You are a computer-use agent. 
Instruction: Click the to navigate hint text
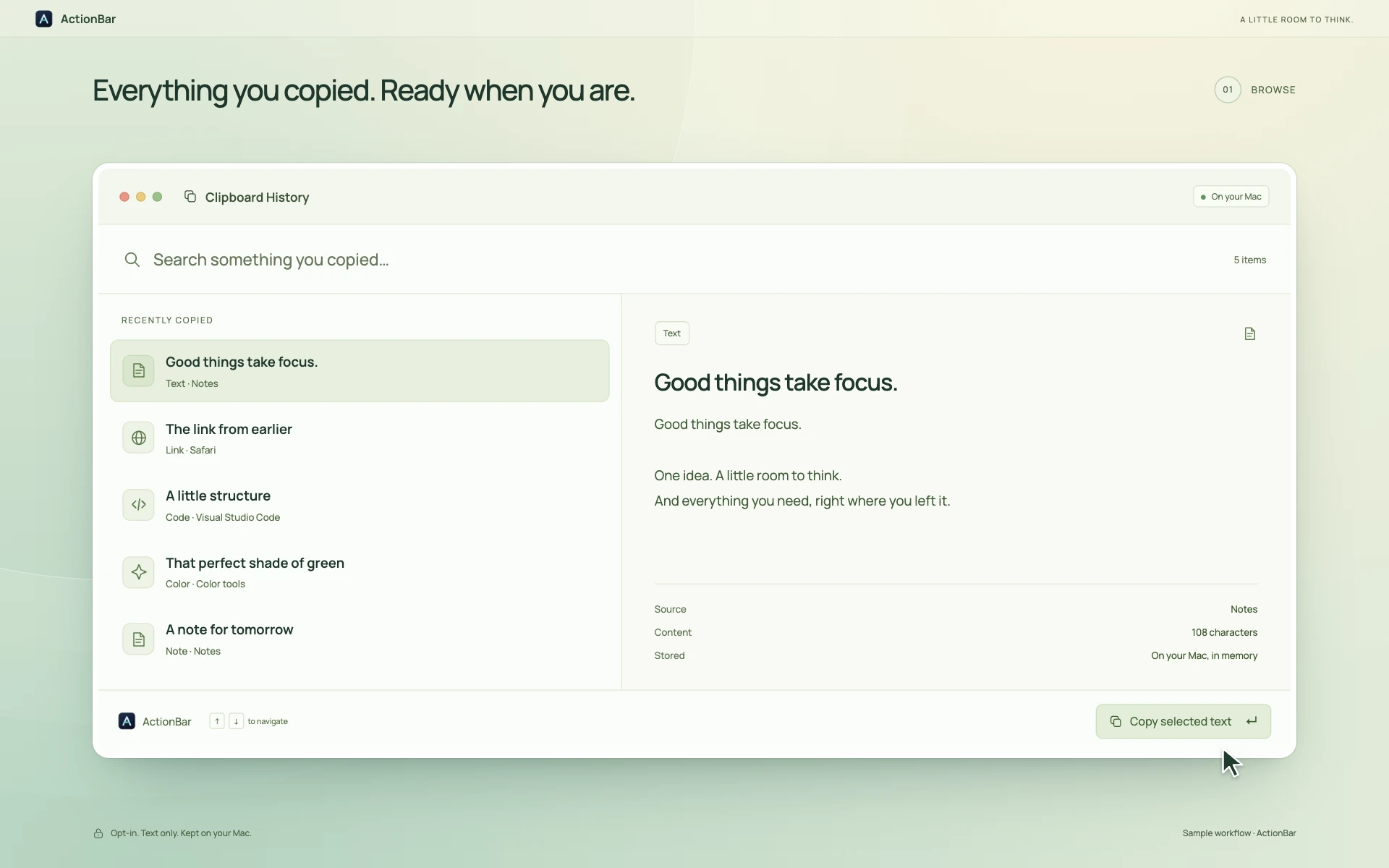click(268, 721)
